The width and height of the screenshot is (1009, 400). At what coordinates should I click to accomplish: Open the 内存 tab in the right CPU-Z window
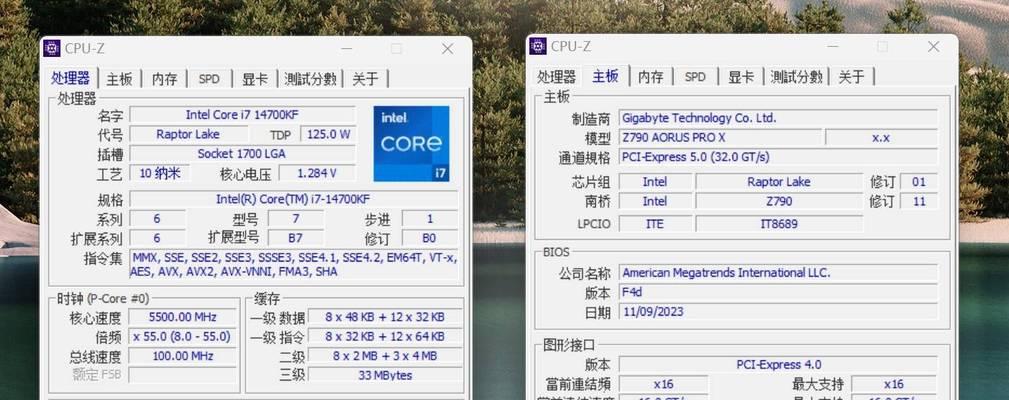tap(651, 77)
